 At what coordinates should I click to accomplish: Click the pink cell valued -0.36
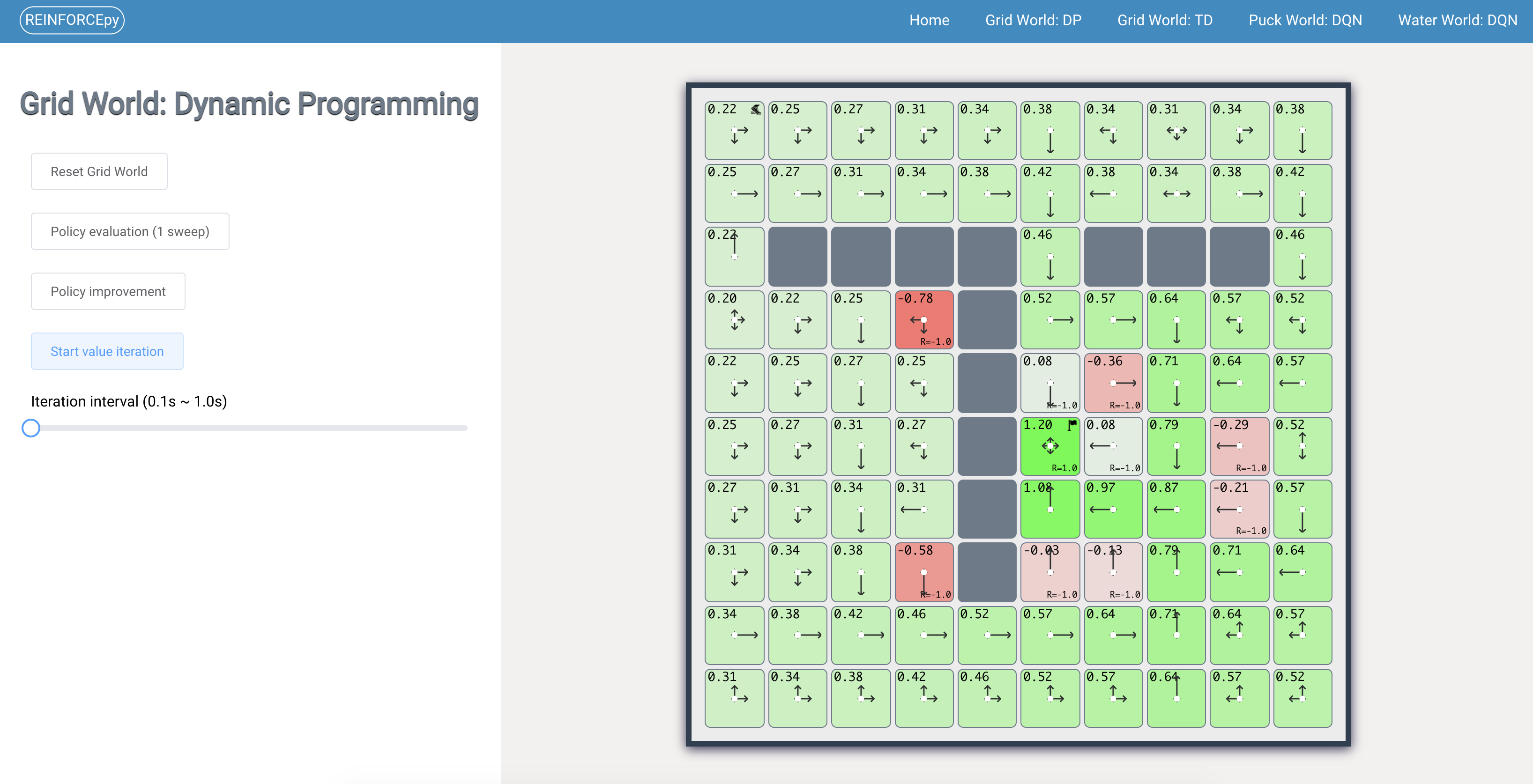point(1113,383)
